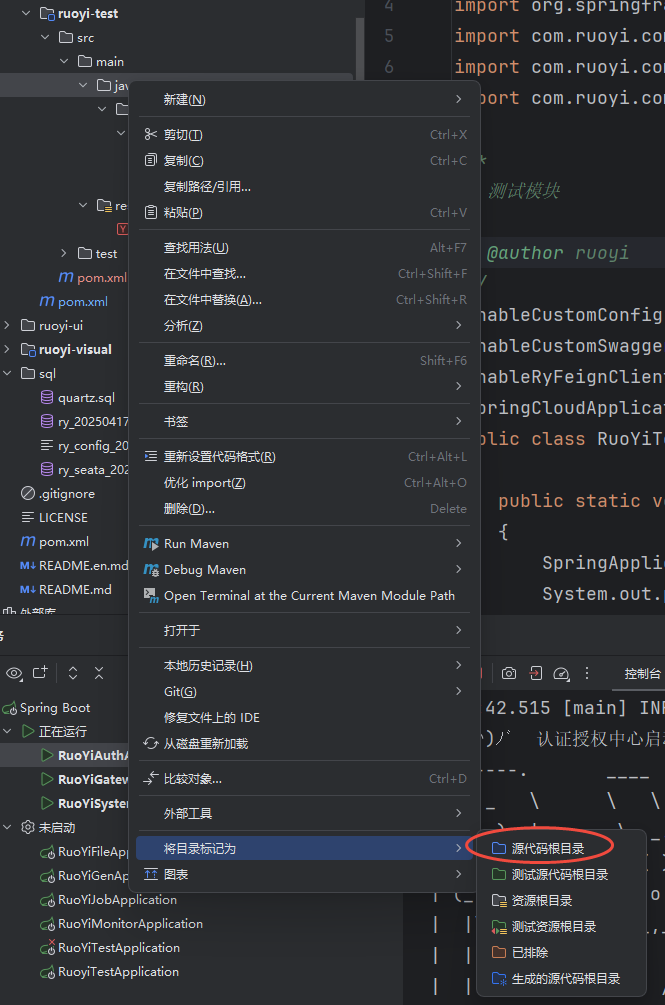Click 测试源代码根目录 option

[x=559, y=874]
